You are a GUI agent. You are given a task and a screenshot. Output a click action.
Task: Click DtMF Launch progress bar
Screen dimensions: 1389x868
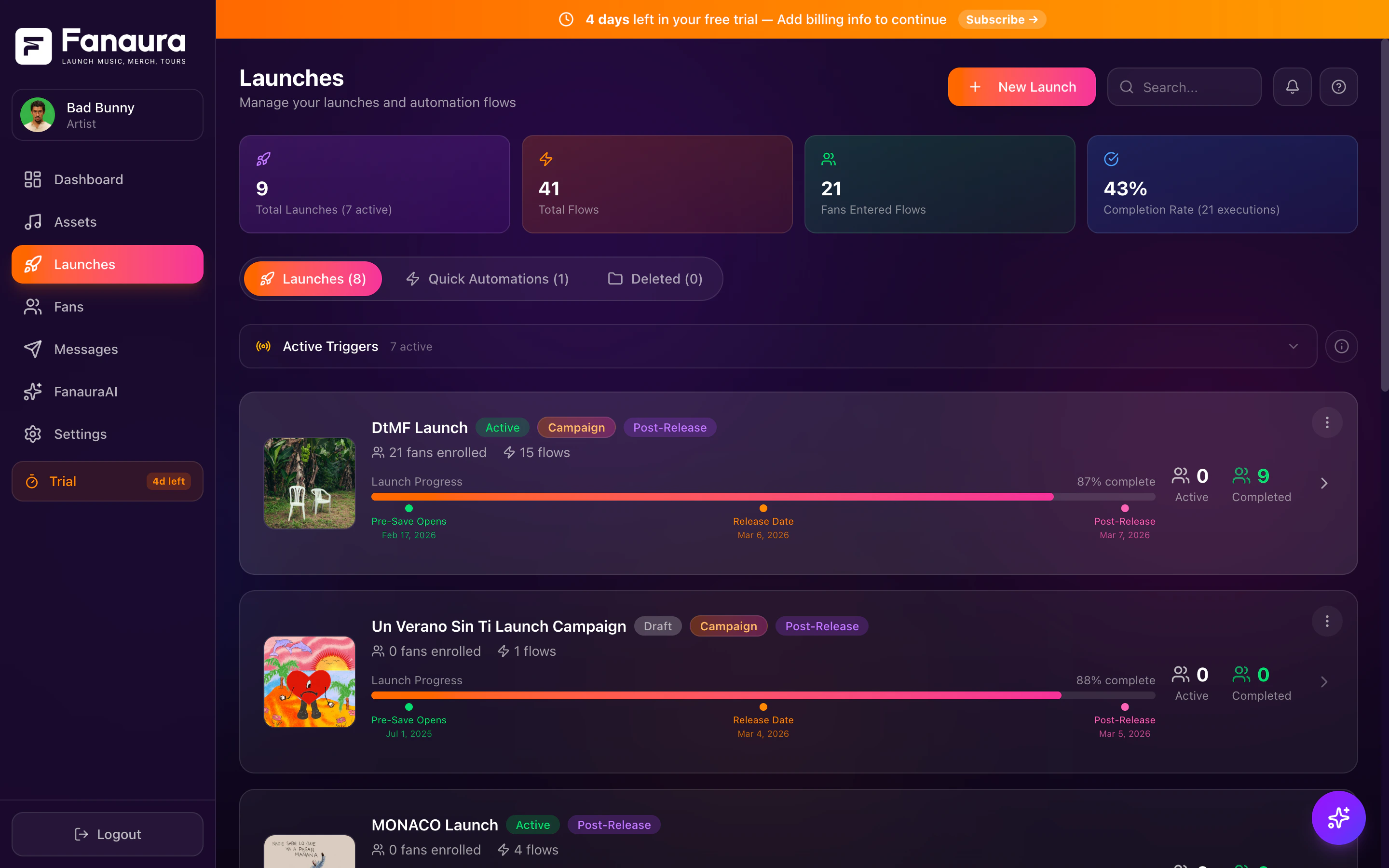click(763, 497)
